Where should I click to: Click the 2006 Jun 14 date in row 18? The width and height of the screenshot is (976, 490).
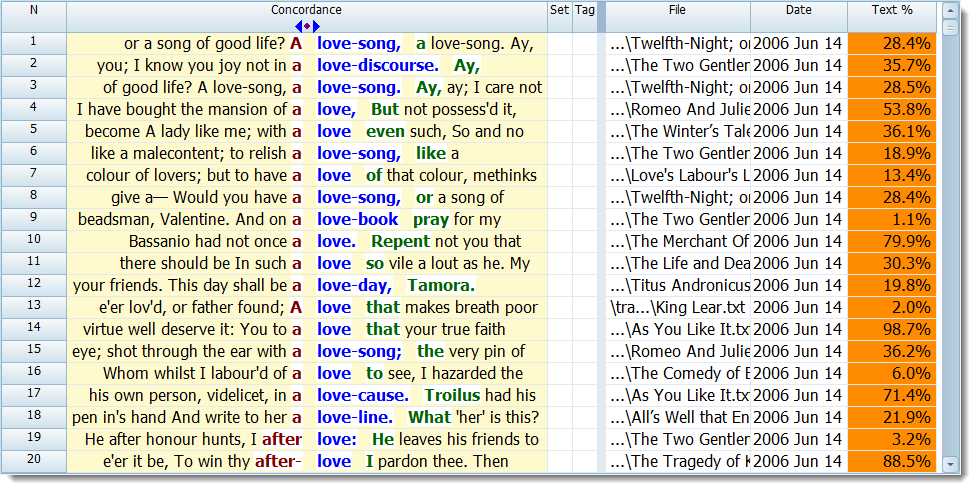[799, 417]
